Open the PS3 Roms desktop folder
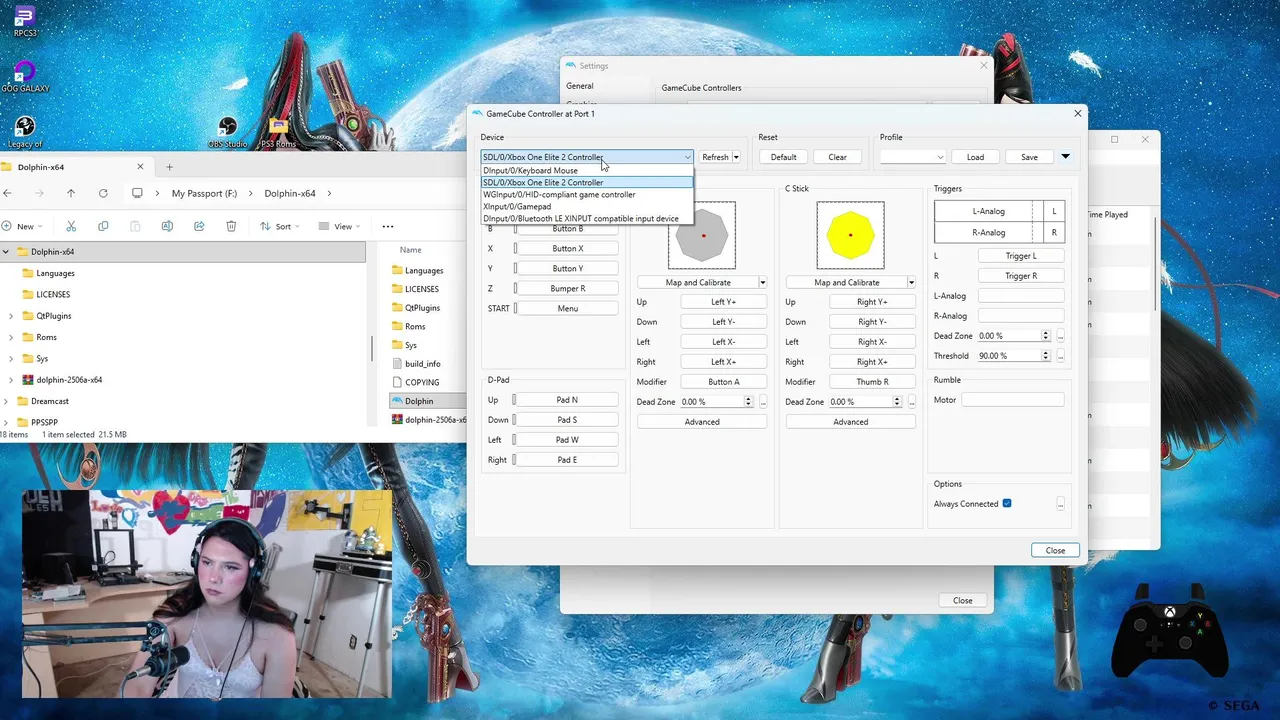This screenshot has width=1280, height=720. pos(278,132)
